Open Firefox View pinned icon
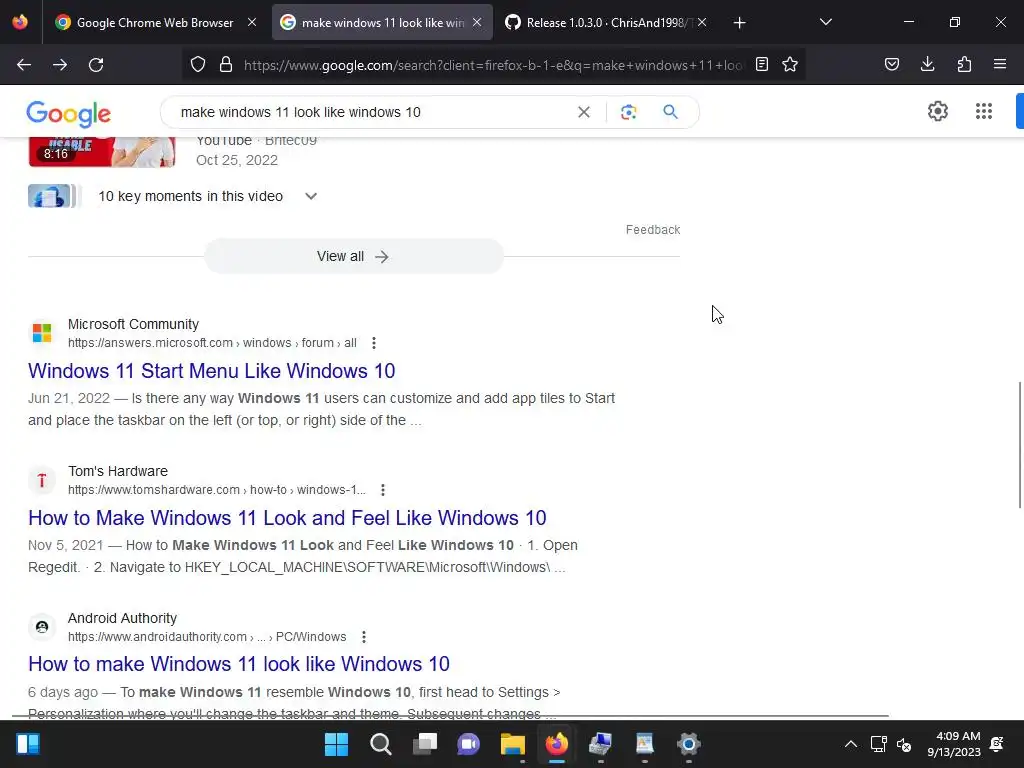Viewport: 1024px width, 768px height. (20, 22)
